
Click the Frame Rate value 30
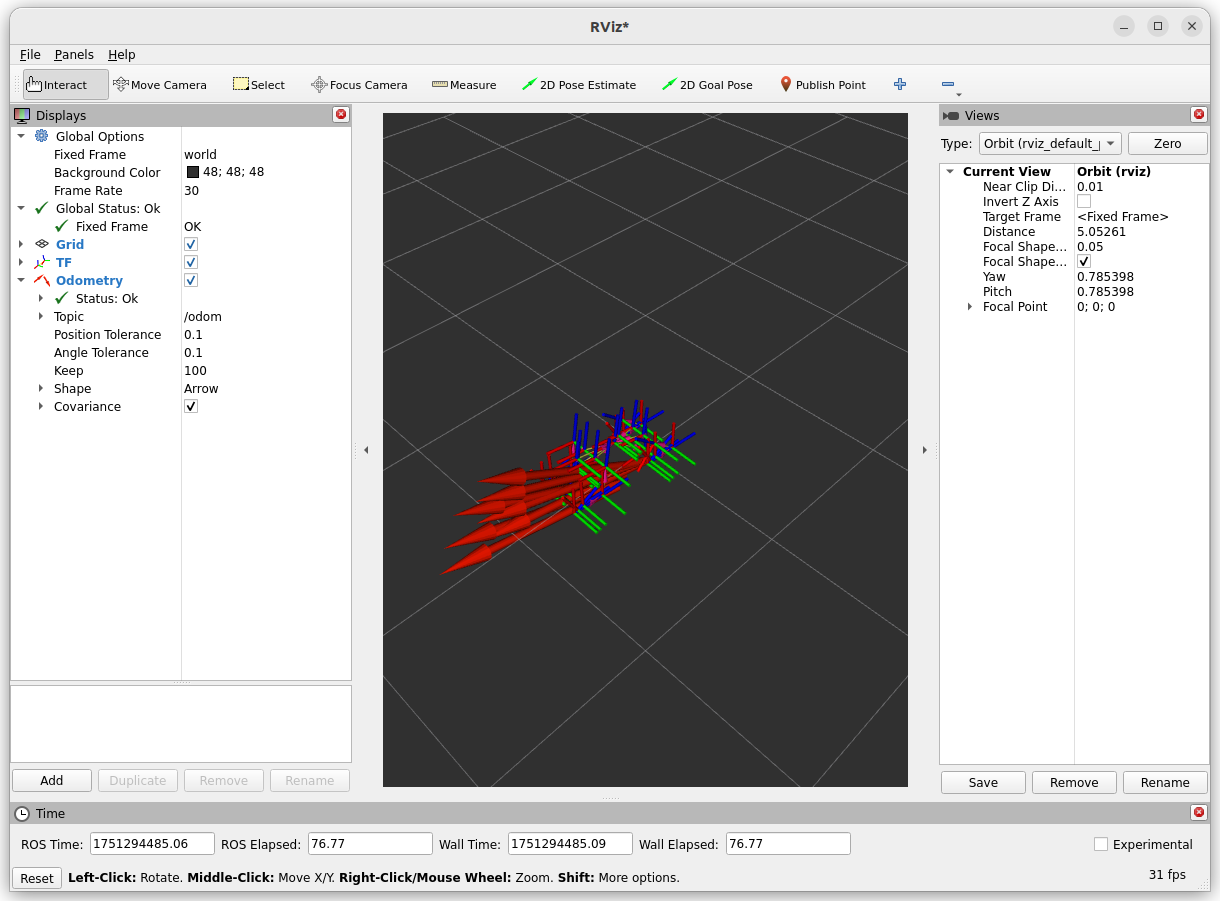[x=191, y=190]
